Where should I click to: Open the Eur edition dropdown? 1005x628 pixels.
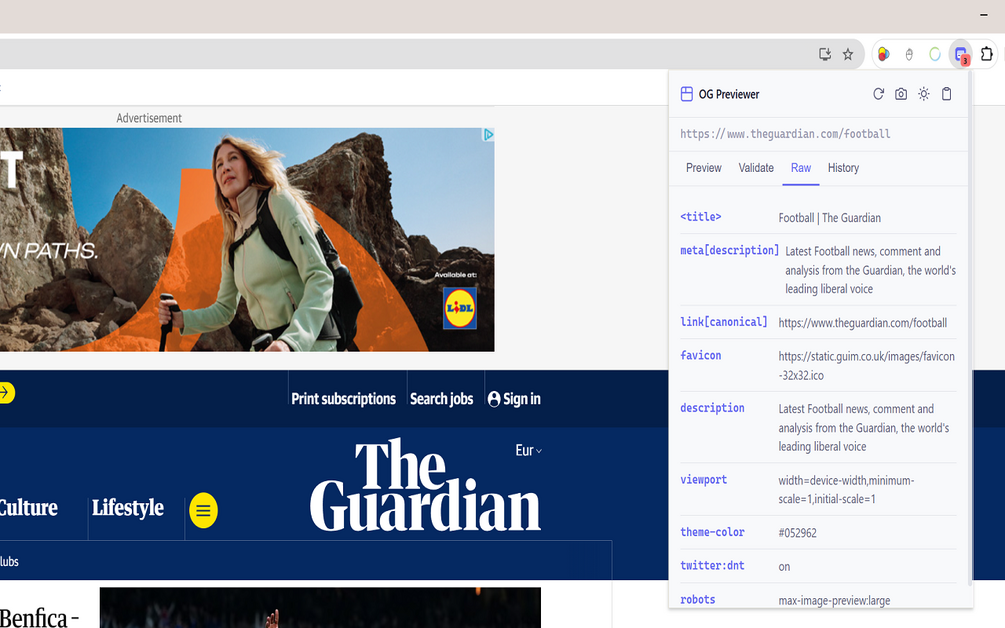click(528, 450)
